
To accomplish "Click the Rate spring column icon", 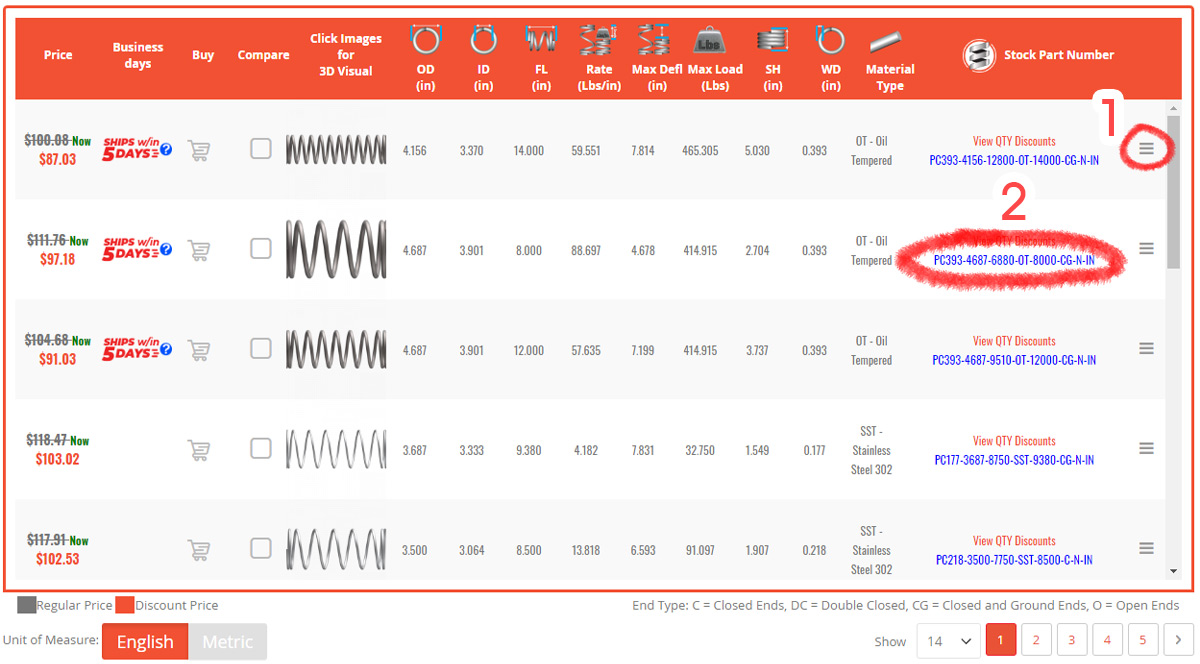I will click(599, 41).
